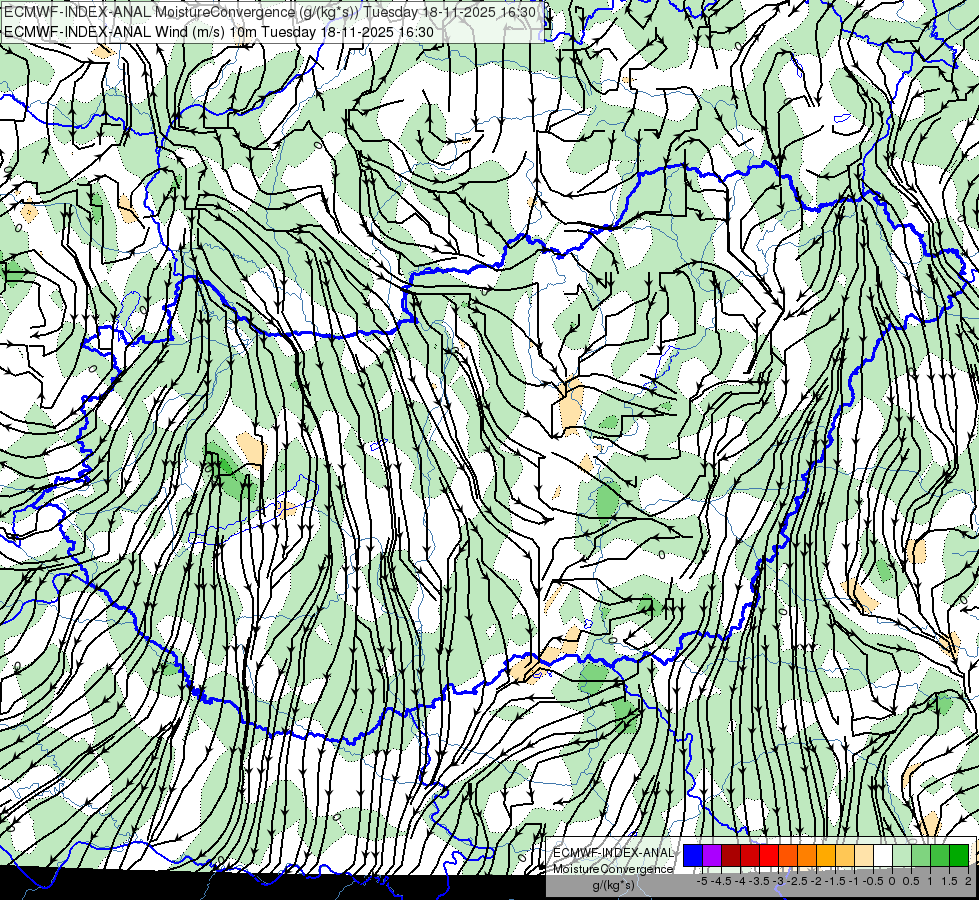Click the '2' tick label at legend end
The height and width of the screenshot is (900, 979).
(968, 881)
